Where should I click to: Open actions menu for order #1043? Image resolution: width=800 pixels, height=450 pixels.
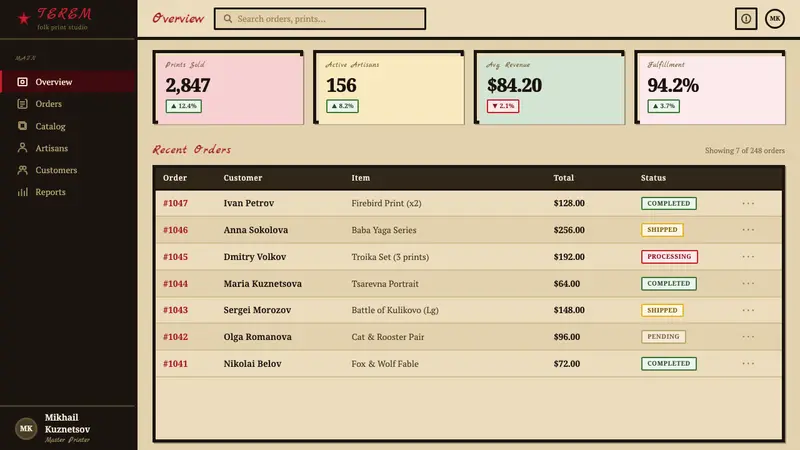click(748, 310)
